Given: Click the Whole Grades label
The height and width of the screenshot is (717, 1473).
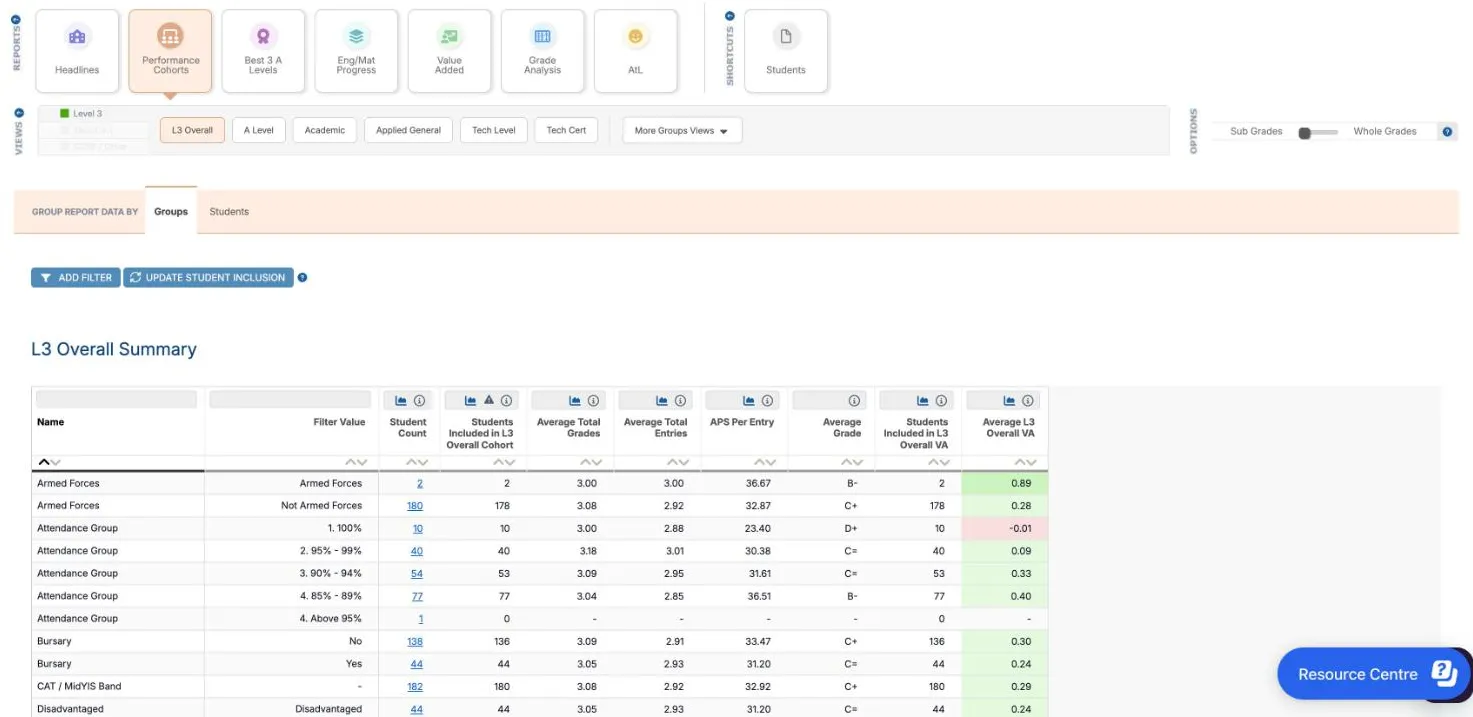Looking at the screenshot, I should coord(1385,131).
